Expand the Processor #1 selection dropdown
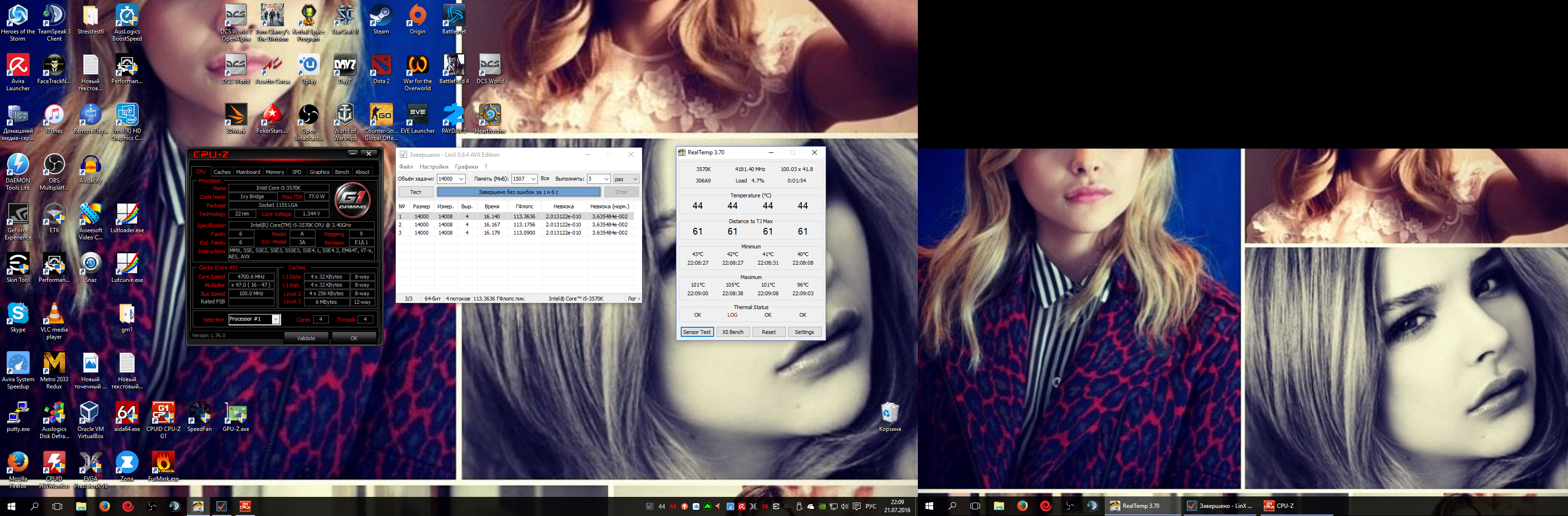The height and width of the screenshot is (516, 1568). pos(276,320)
